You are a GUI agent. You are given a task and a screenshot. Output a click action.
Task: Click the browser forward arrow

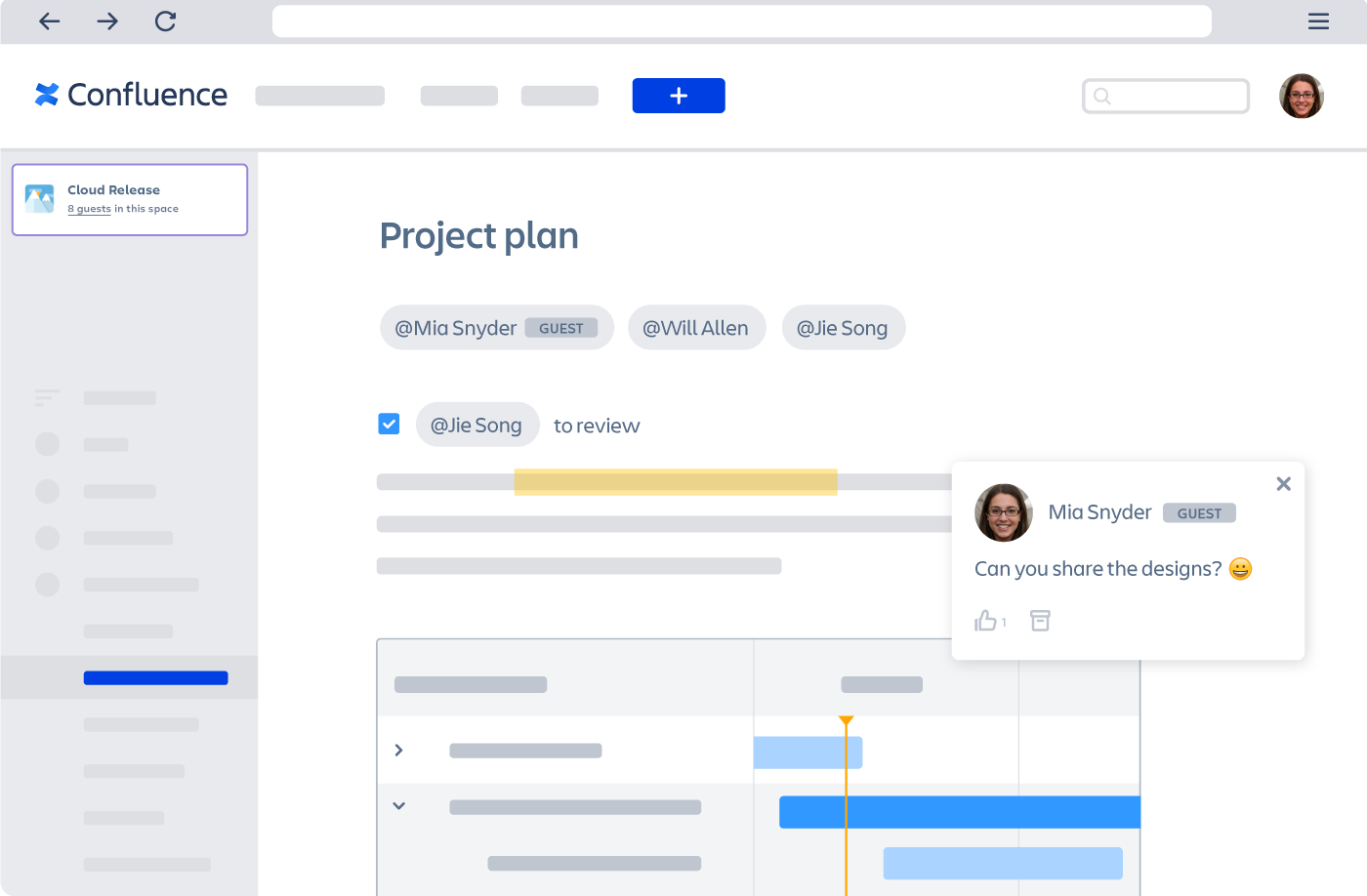[x=107, y=20]
